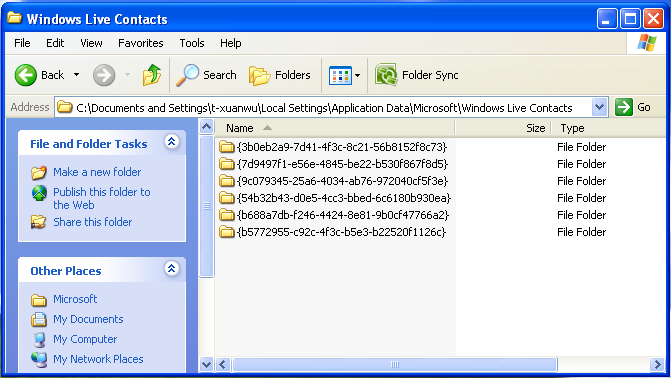Open the Search pane
Viewport: 671px width, 378px height.
206,75
